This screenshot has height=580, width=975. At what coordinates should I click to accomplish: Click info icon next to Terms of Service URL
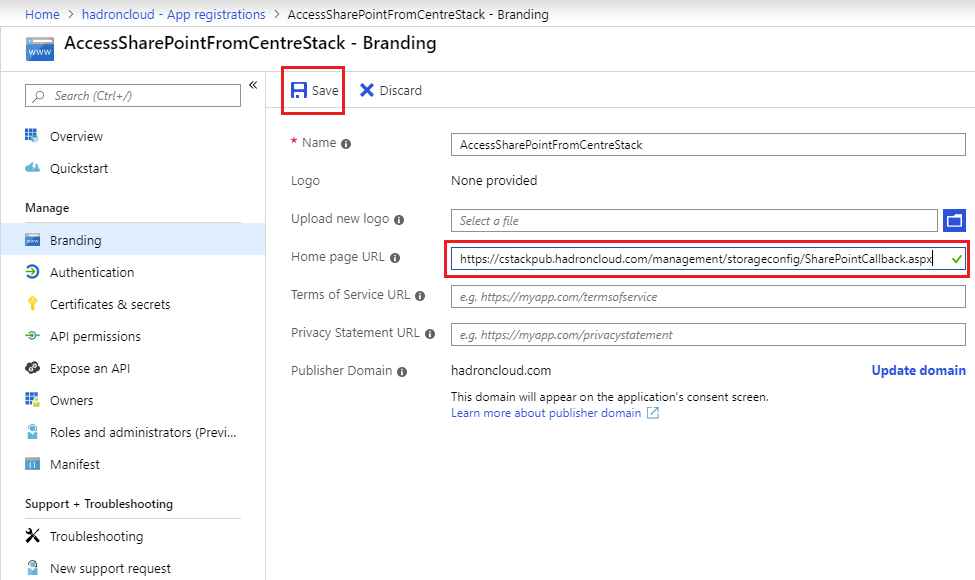pyautogui.click(x=420, y=296)
